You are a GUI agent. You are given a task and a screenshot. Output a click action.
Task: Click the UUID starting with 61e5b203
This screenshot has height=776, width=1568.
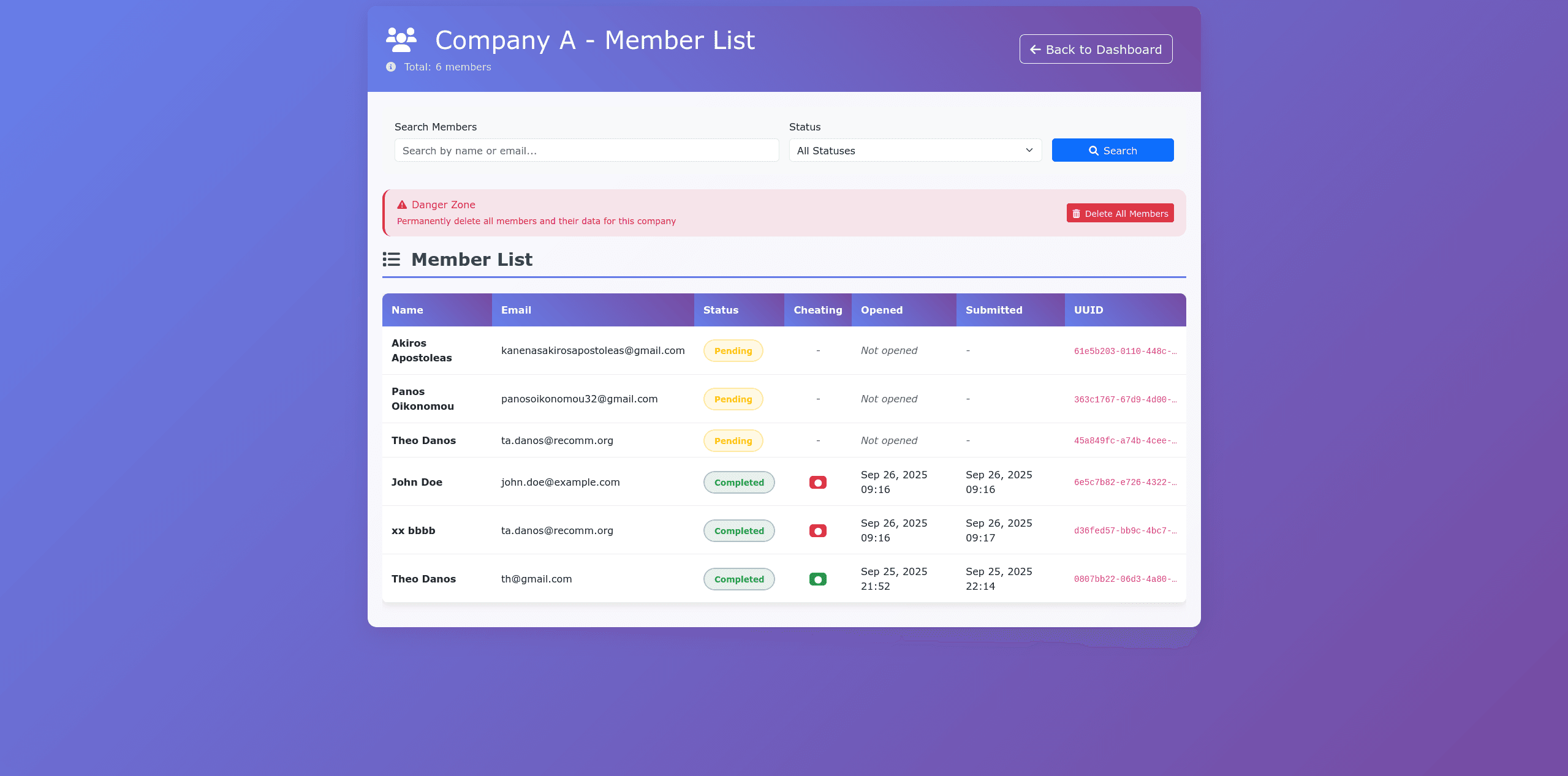click(1125, 352)
